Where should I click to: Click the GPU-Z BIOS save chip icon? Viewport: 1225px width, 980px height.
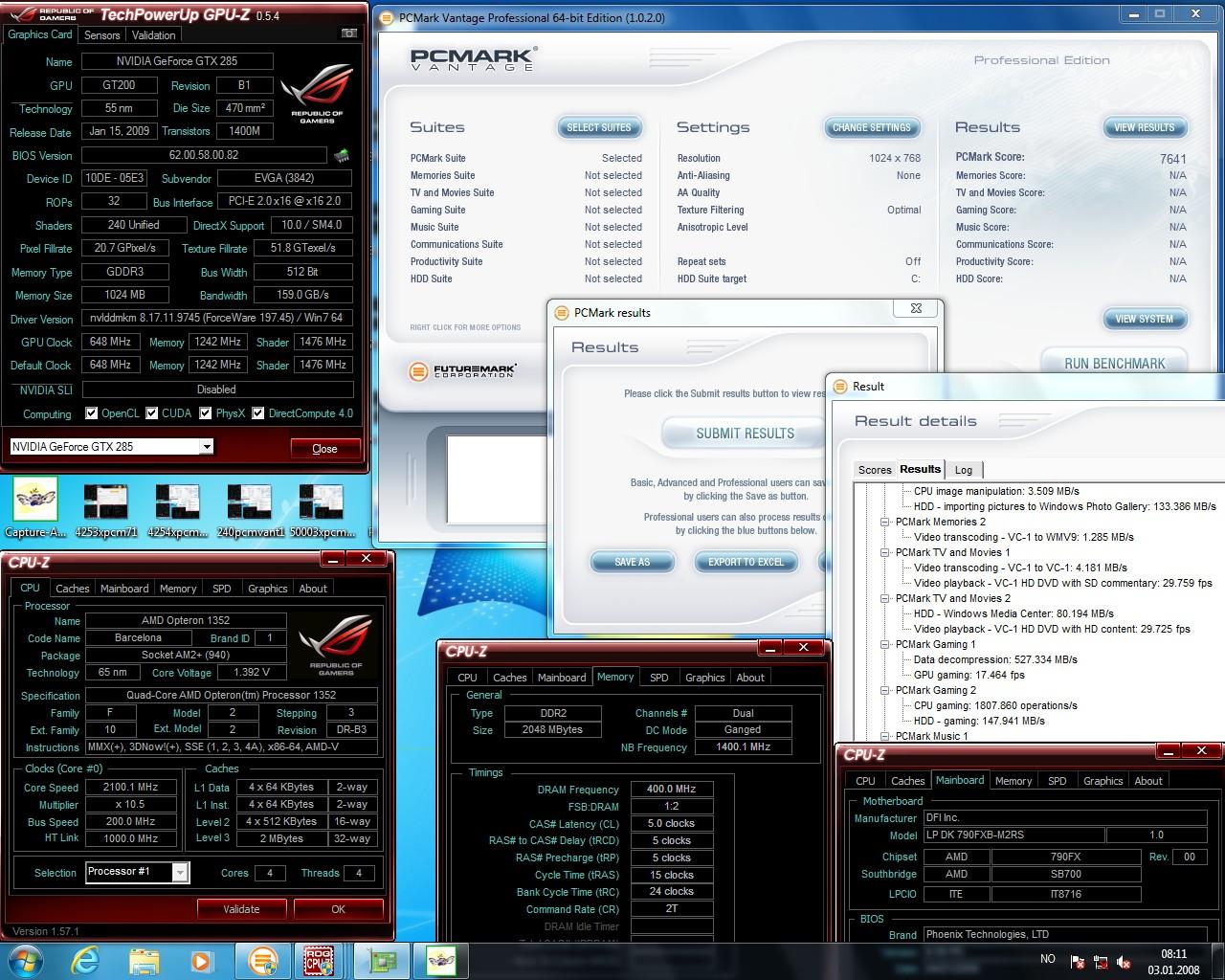[342, 155]
